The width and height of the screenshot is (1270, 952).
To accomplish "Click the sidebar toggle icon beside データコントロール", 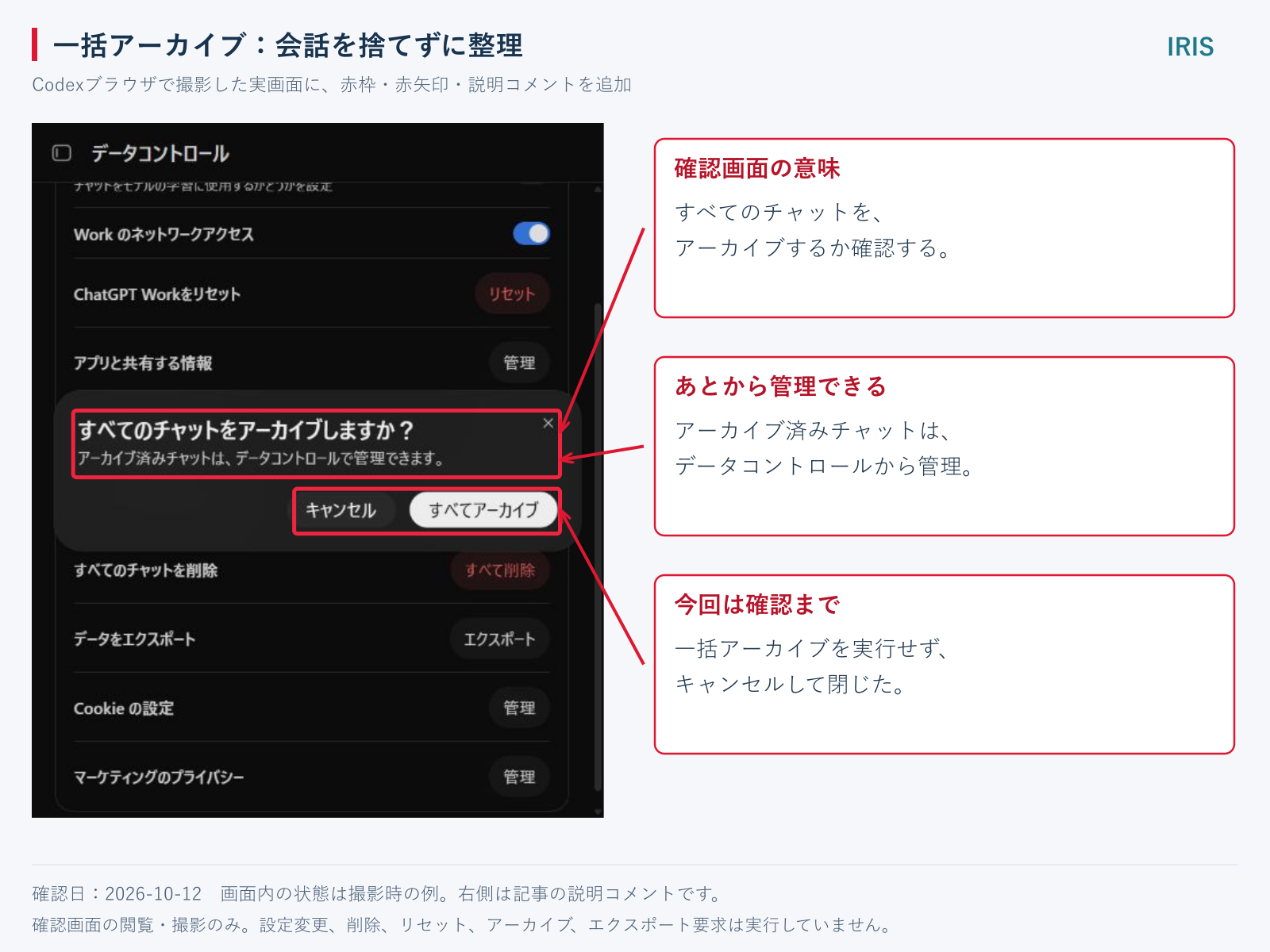I will [62, 153].
